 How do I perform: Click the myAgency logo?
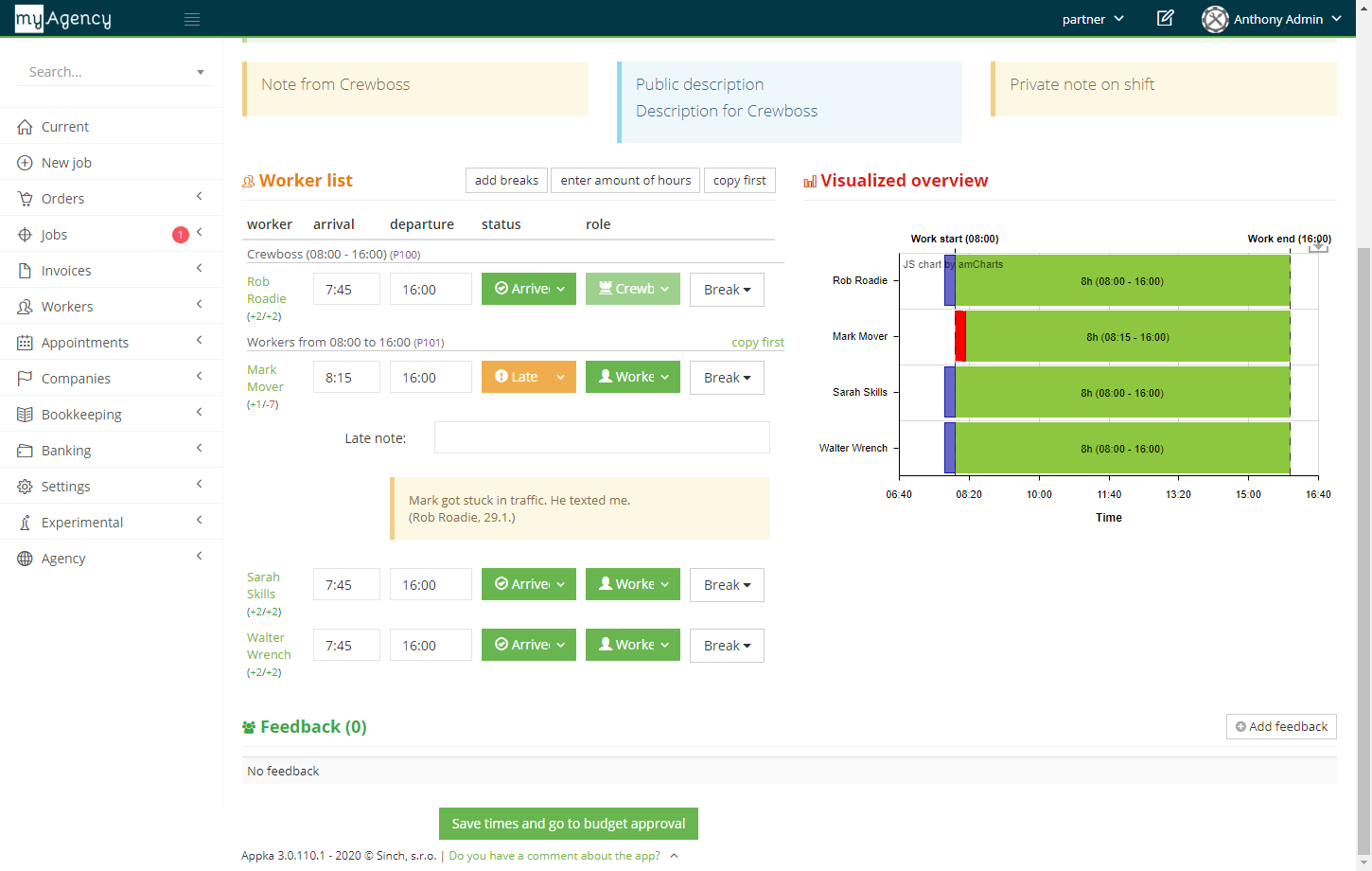point(63,18)
